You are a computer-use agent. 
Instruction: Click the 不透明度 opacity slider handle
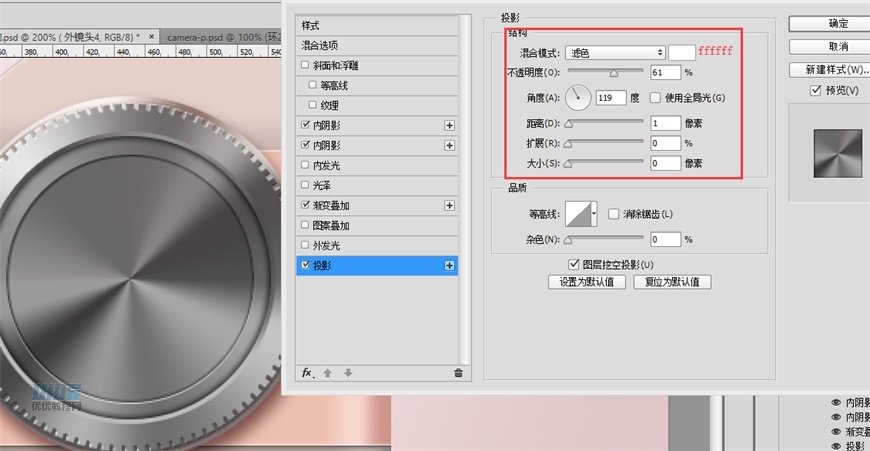(x=614, y=73)
